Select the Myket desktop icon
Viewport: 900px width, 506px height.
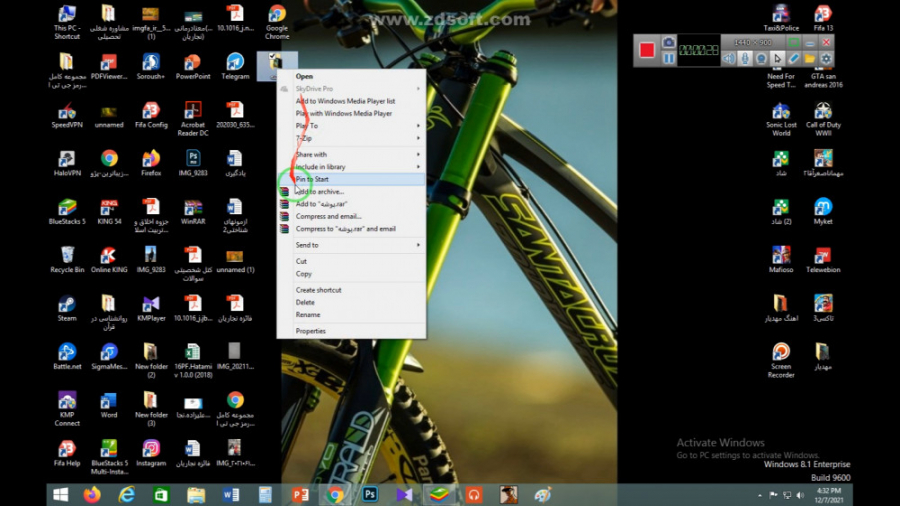pos(823,211)
